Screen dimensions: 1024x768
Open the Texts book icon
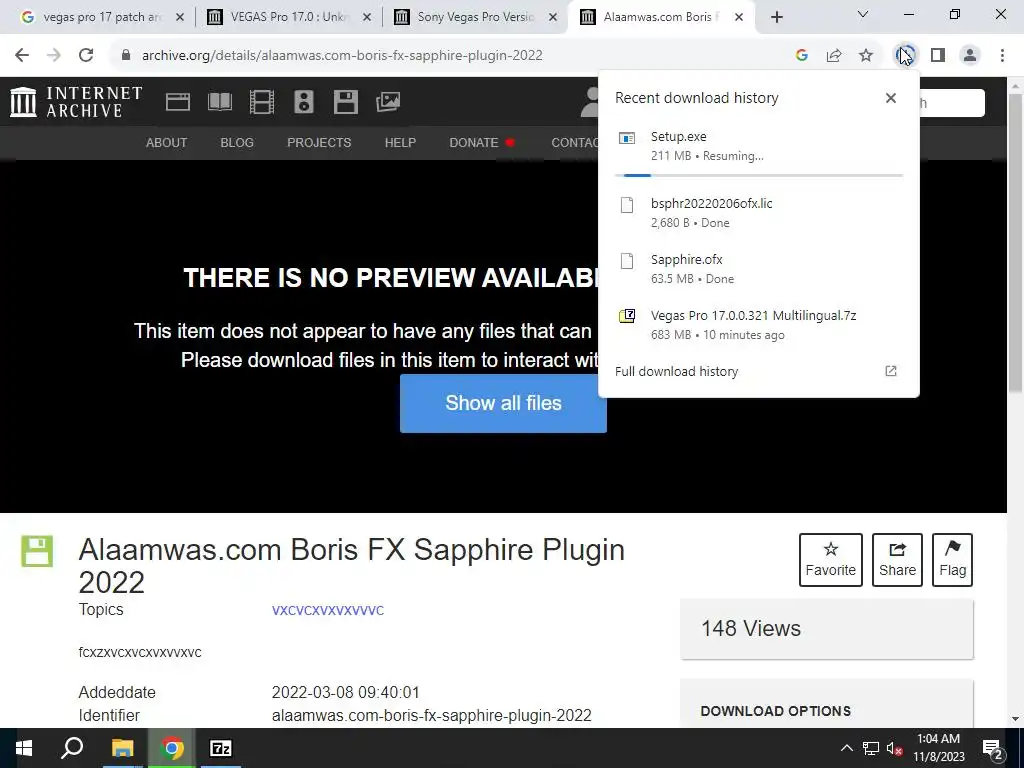click(x=219, y=102)
